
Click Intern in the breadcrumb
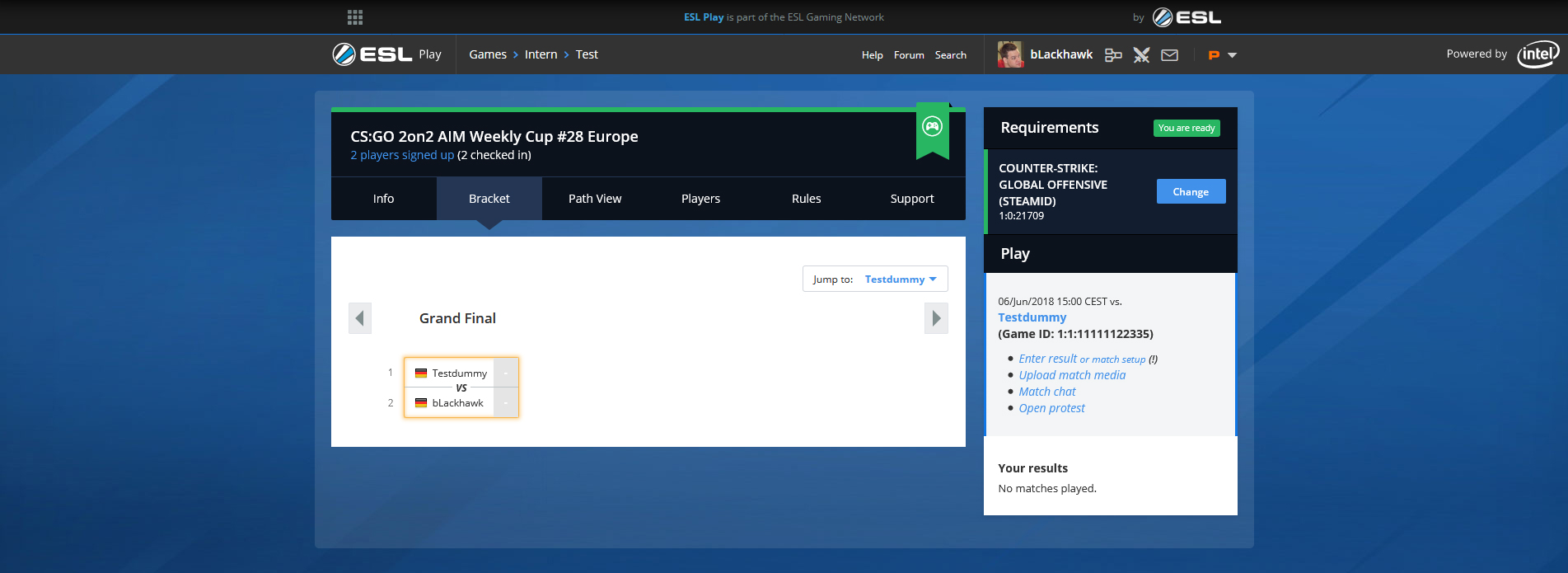coord(541,54)
